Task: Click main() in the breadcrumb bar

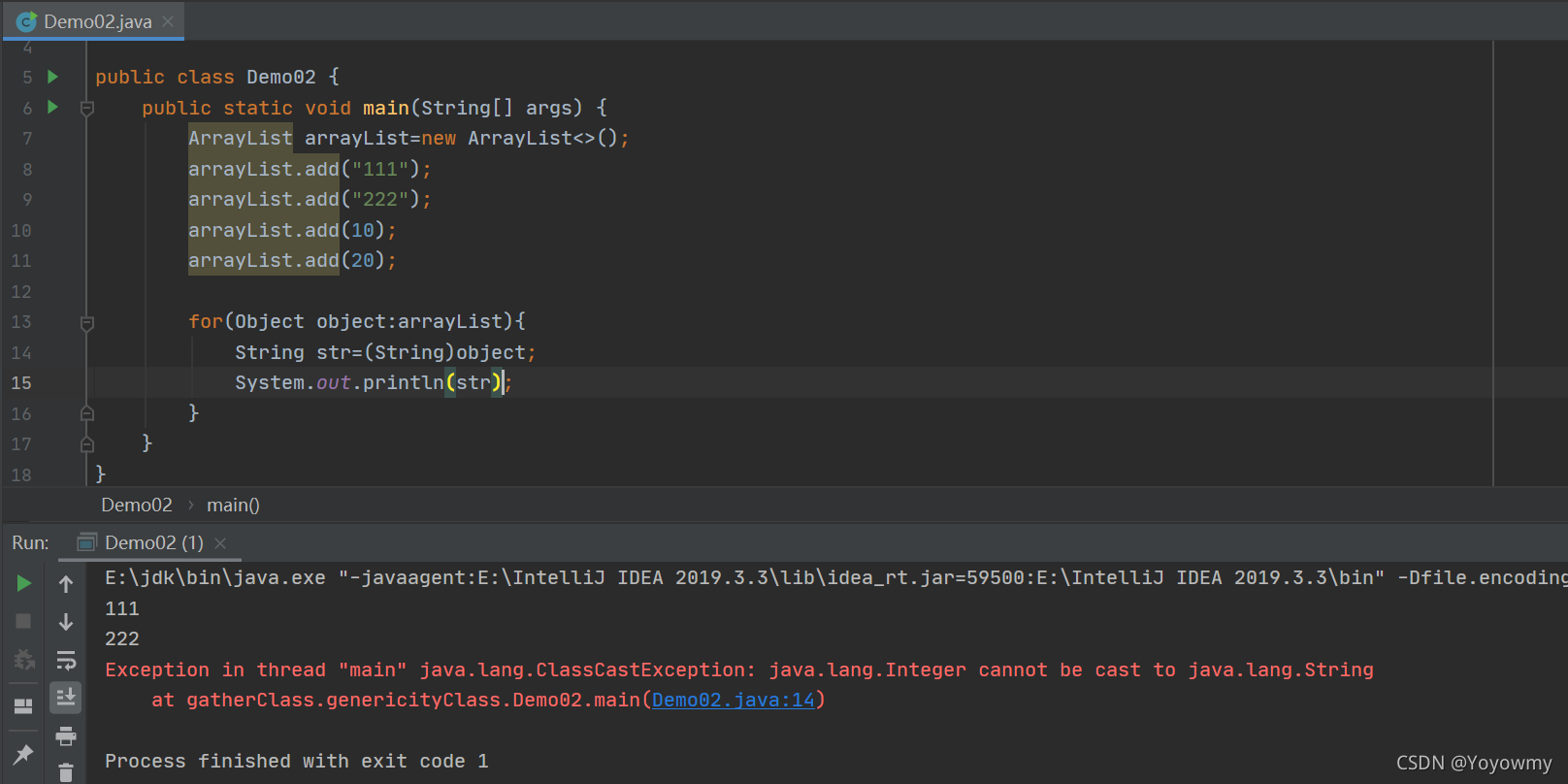Action: click(233, 505)
